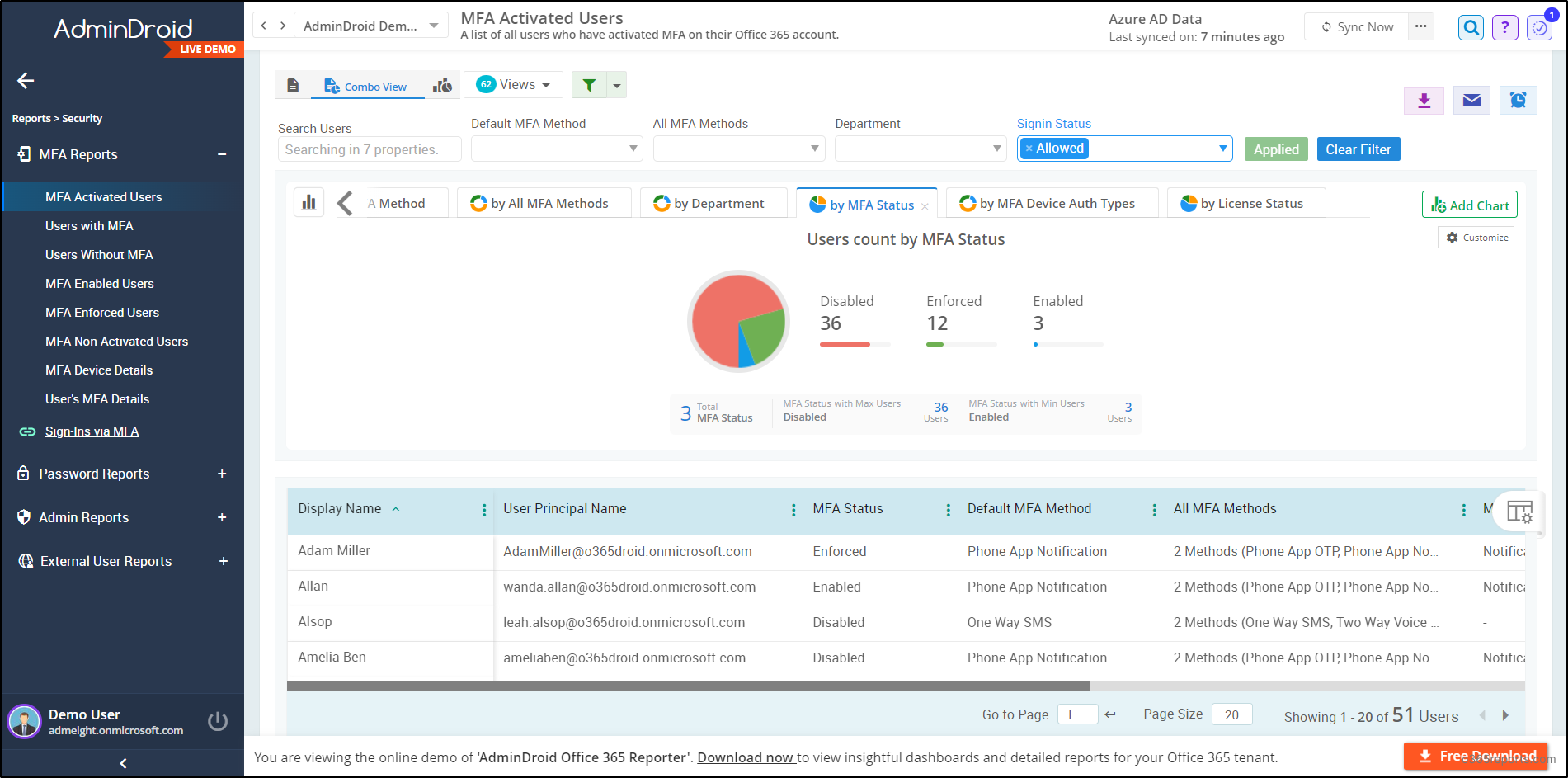Switch to chart-only view icon

pyautogui.click(x=443, y=86)
